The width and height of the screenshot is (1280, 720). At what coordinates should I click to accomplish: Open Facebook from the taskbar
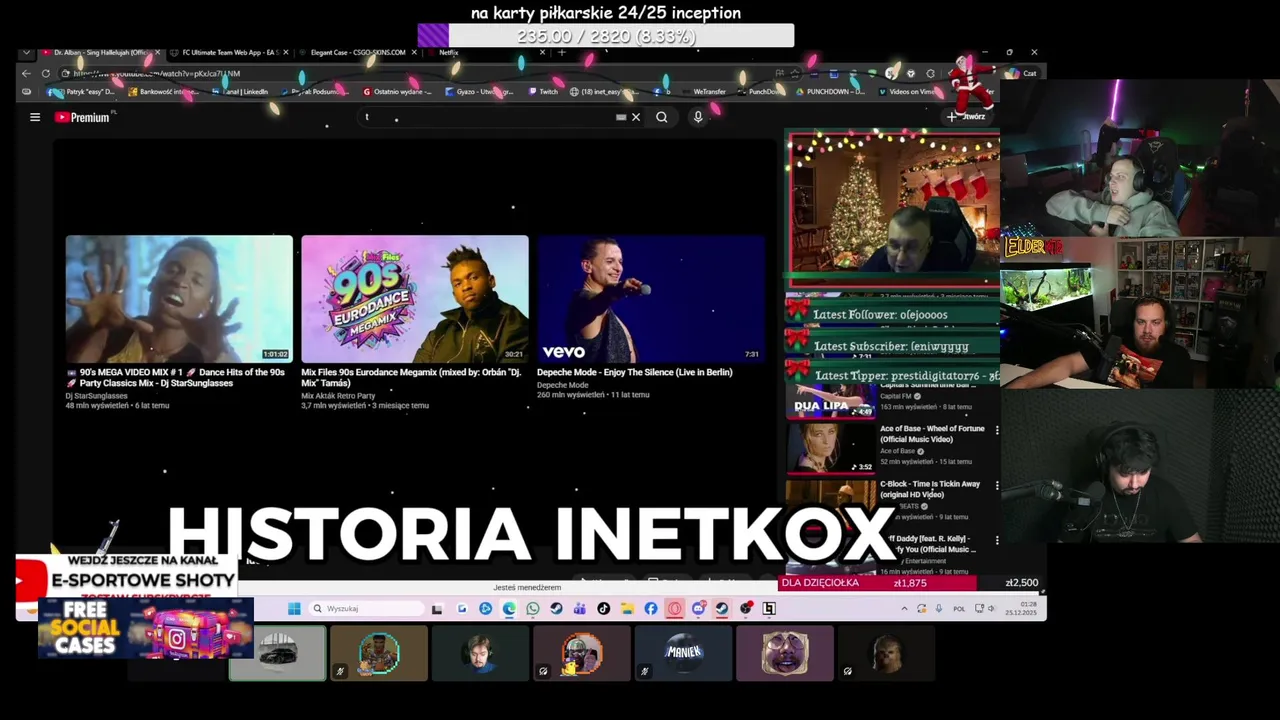click(x=651, y=608)
